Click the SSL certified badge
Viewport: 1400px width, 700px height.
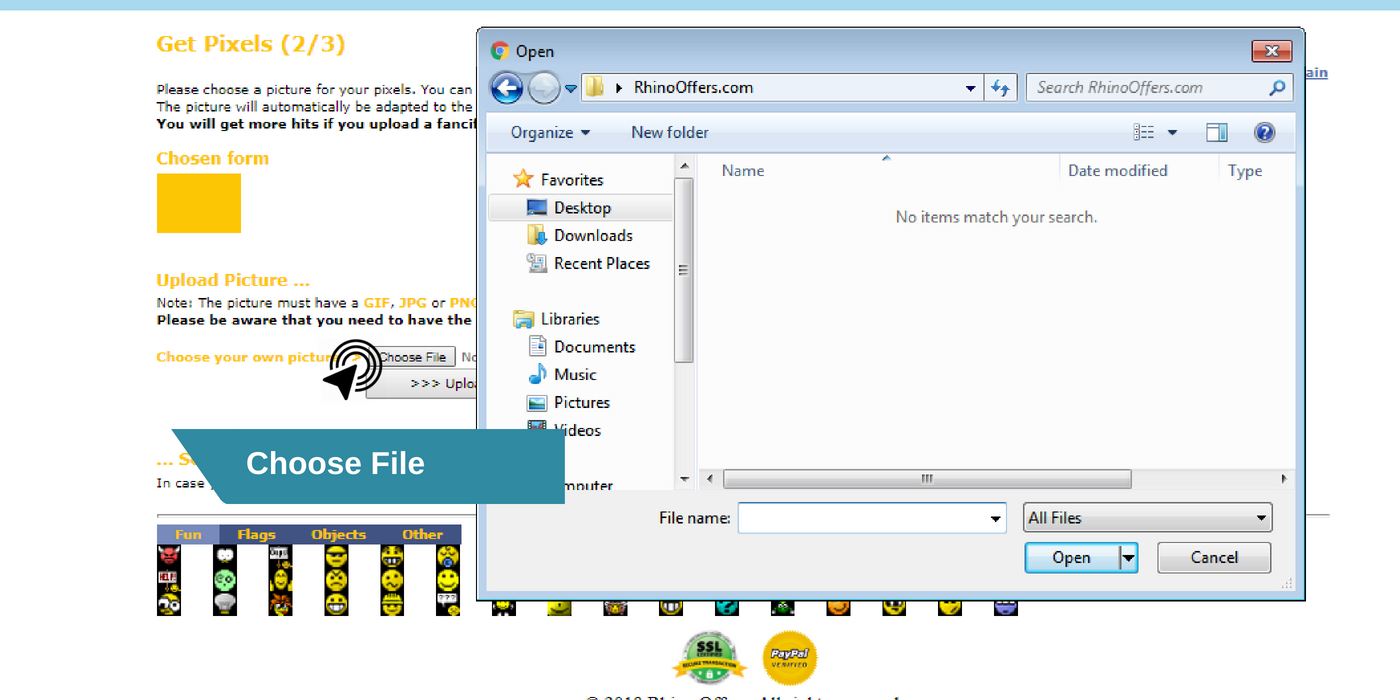pos(710,657)
